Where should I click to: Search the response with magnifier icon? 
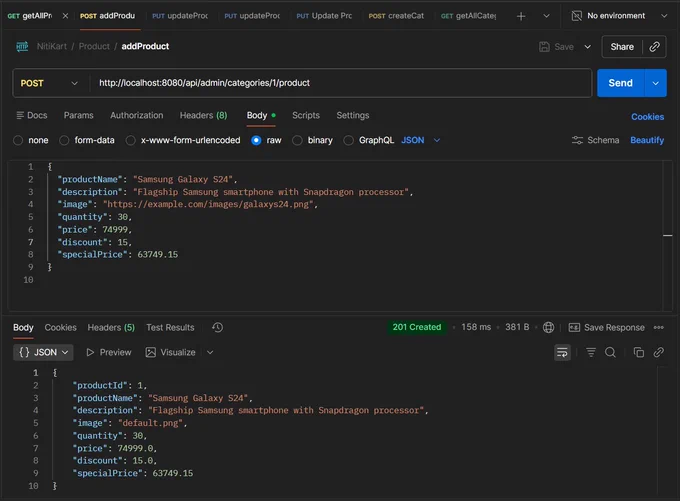click(610, 352)
